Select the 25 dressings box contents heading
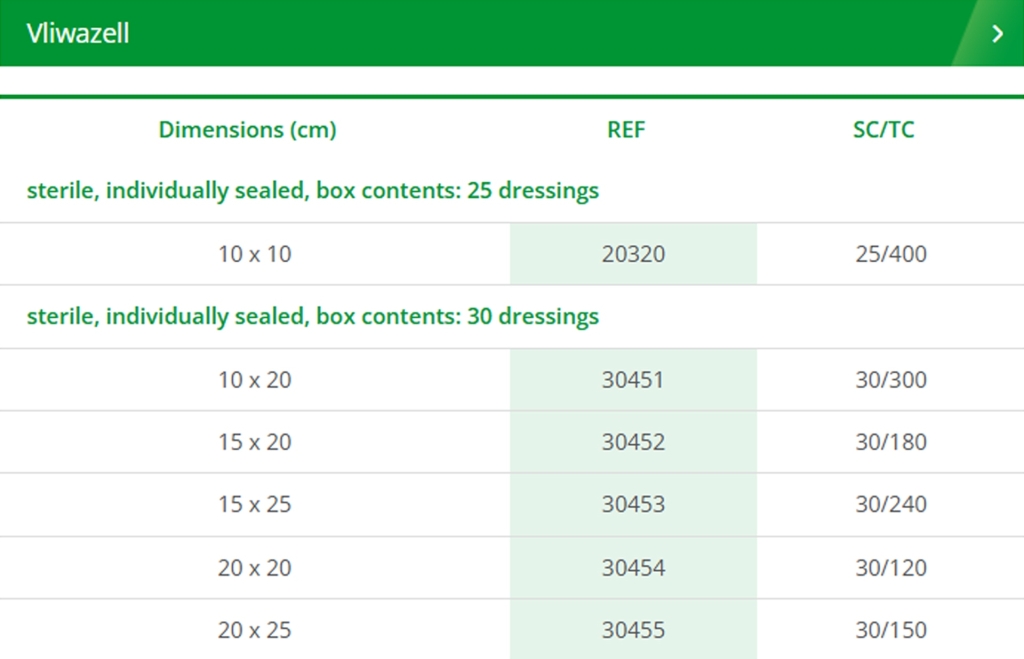 [x=313, y=191]
